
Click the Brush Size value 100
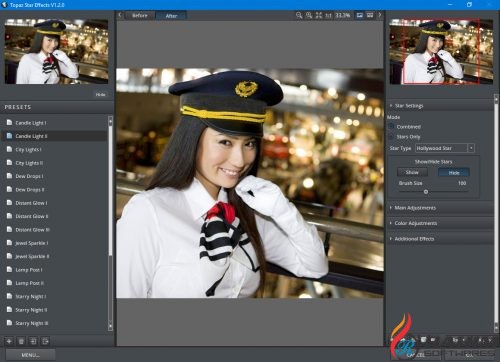[462, 183]
